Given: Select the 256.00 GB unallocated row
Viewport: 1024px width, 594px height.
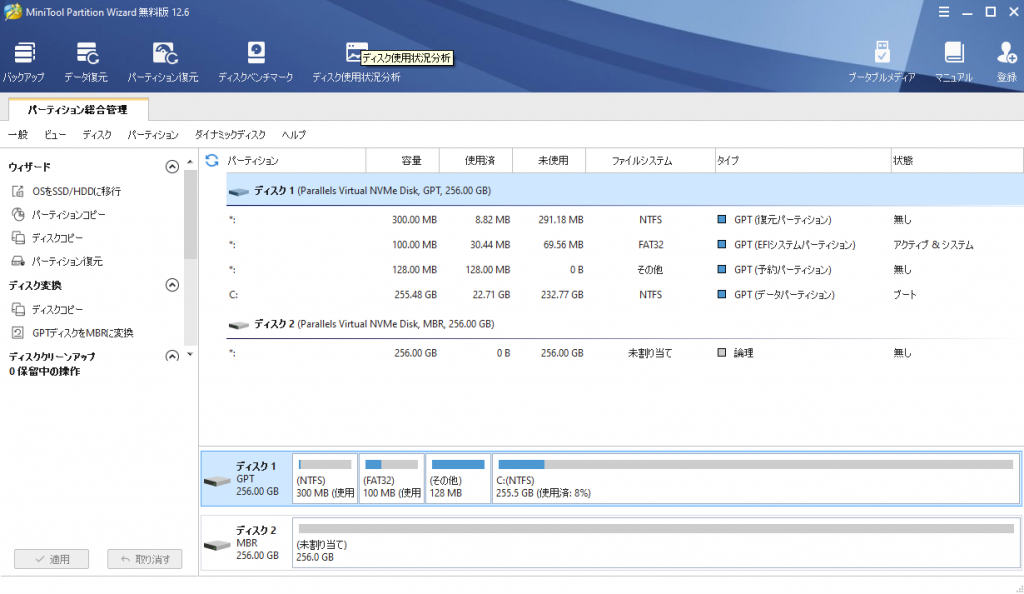Looking at the screenshot, I should tap(624, 353).
